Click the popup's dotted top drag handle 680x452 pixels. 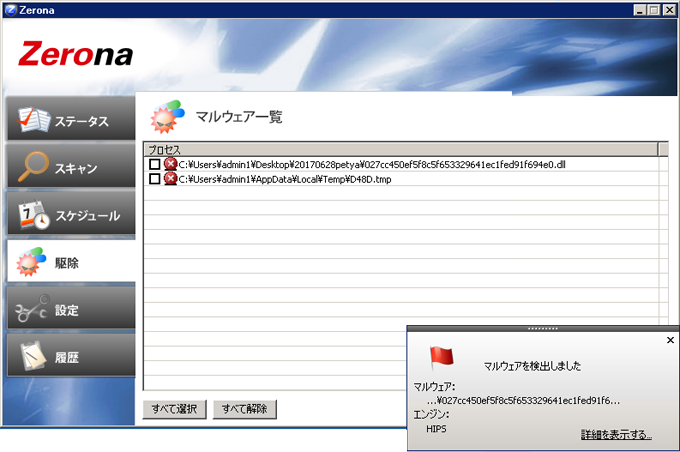543,328
